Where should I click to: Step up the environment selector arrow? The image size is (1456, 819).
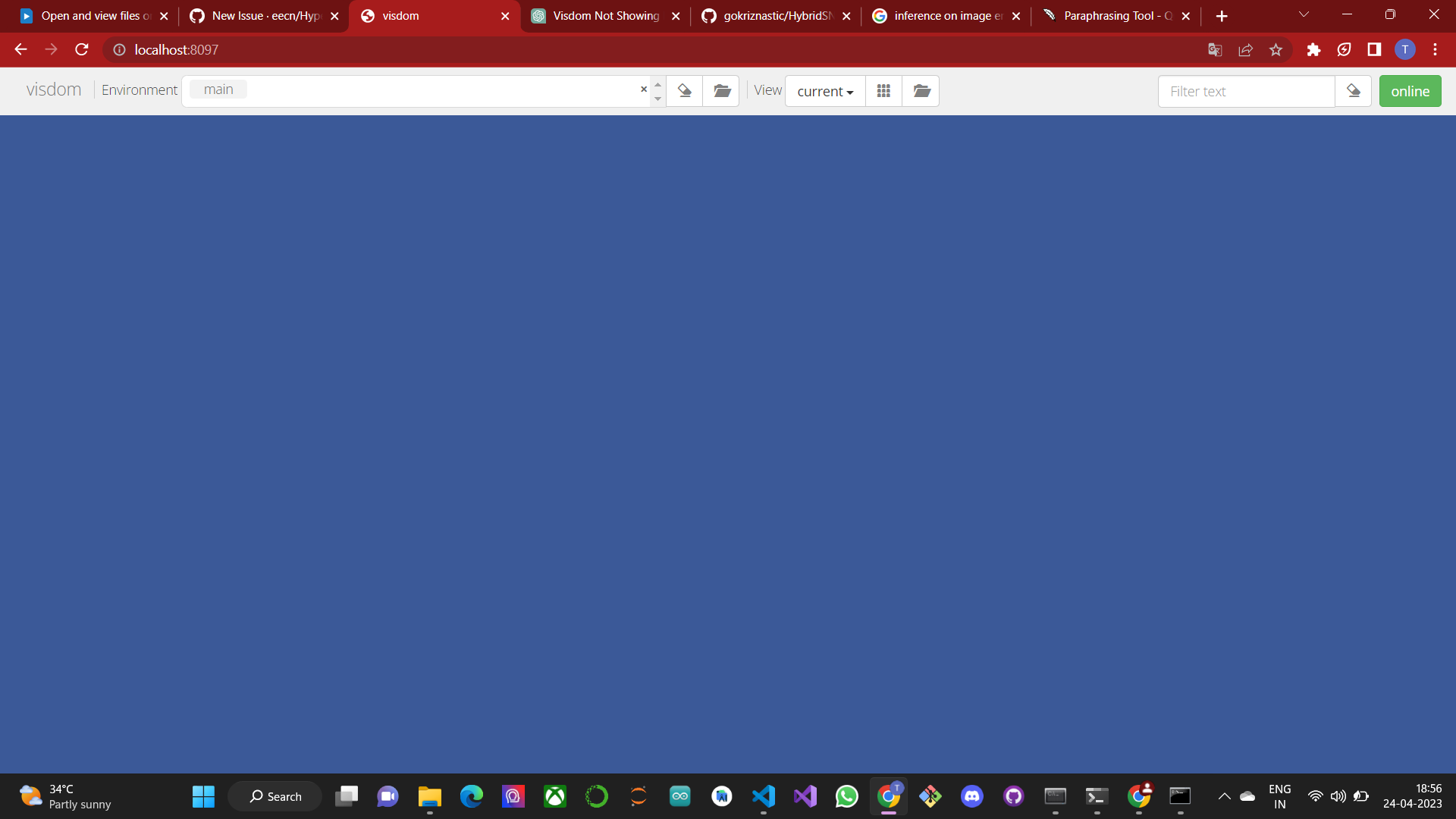[657, 84]
